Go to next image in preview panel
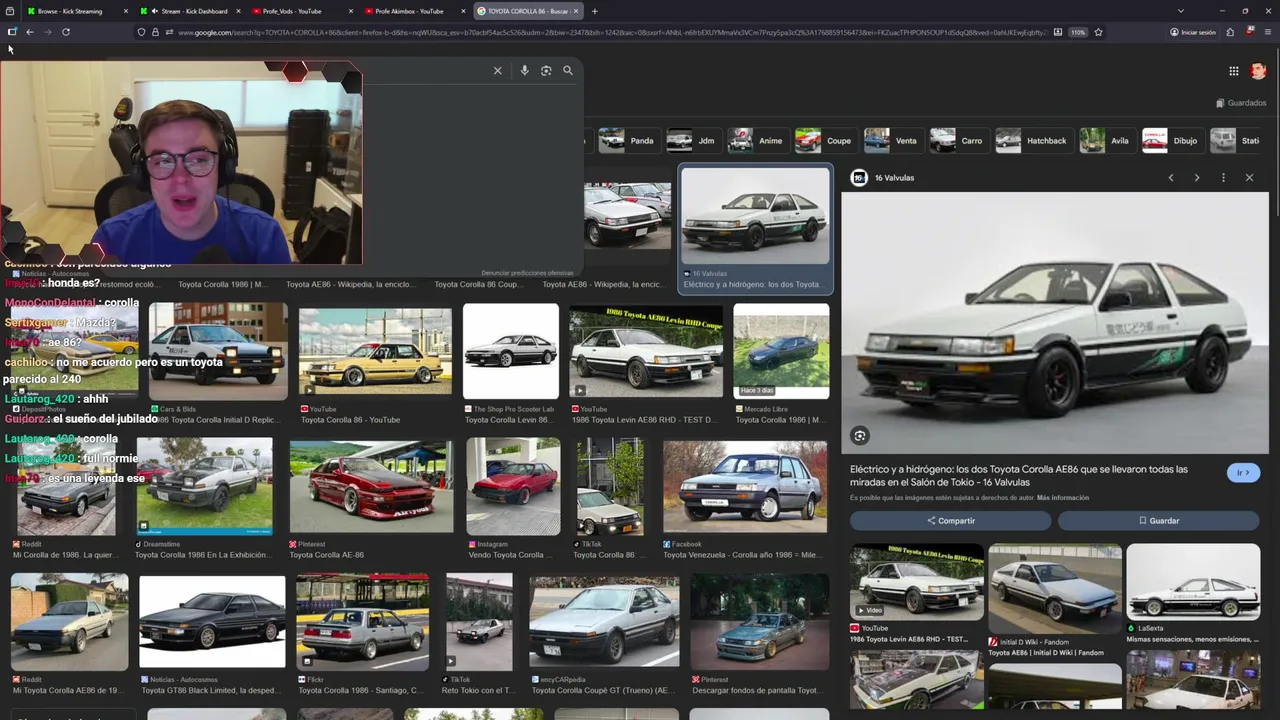Image resolution: width=1280 pixels, height=720 pixels. pos(1197,178)
